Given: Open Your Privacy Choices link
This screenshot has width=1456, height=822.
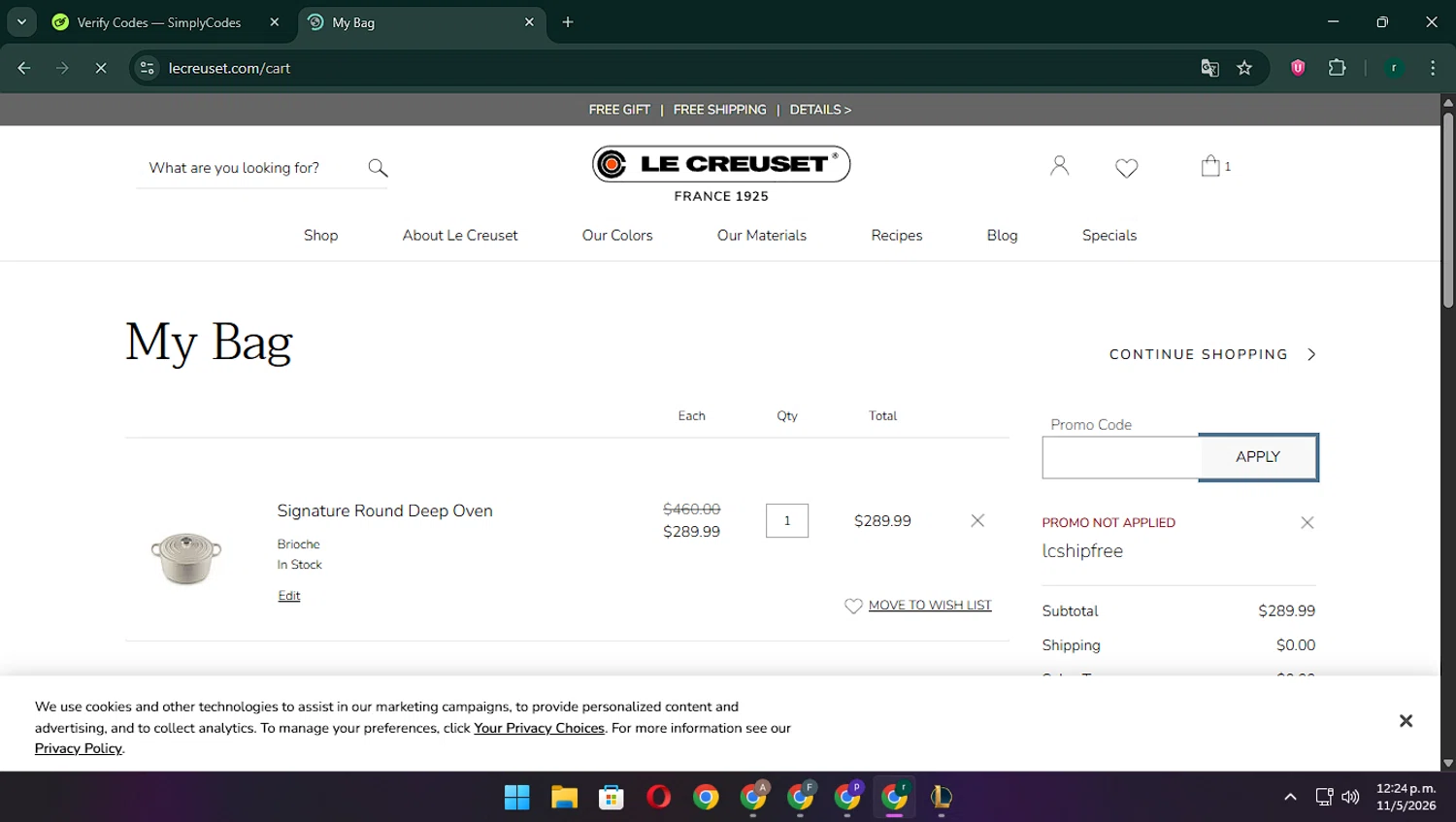Looking at the screenshot, I should [x=539, y=728].
